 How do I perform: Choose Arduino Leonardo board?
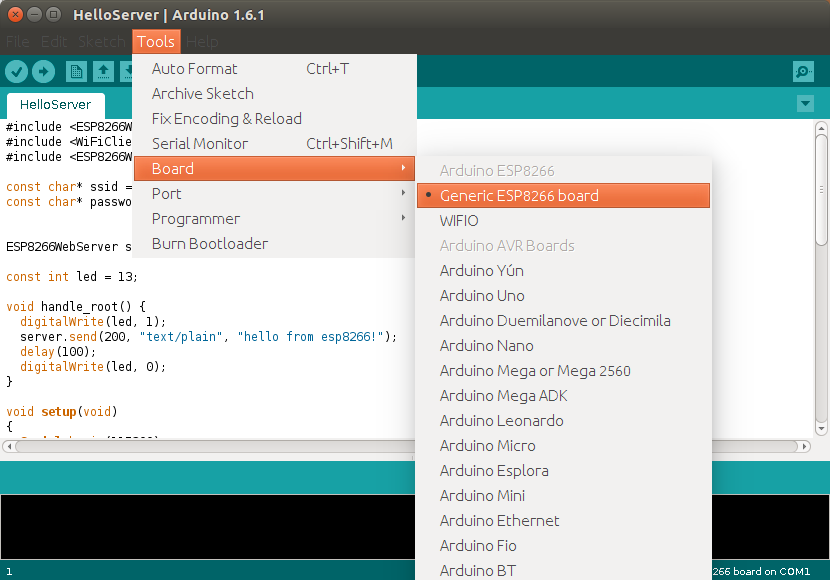click(x=563, y=421)
